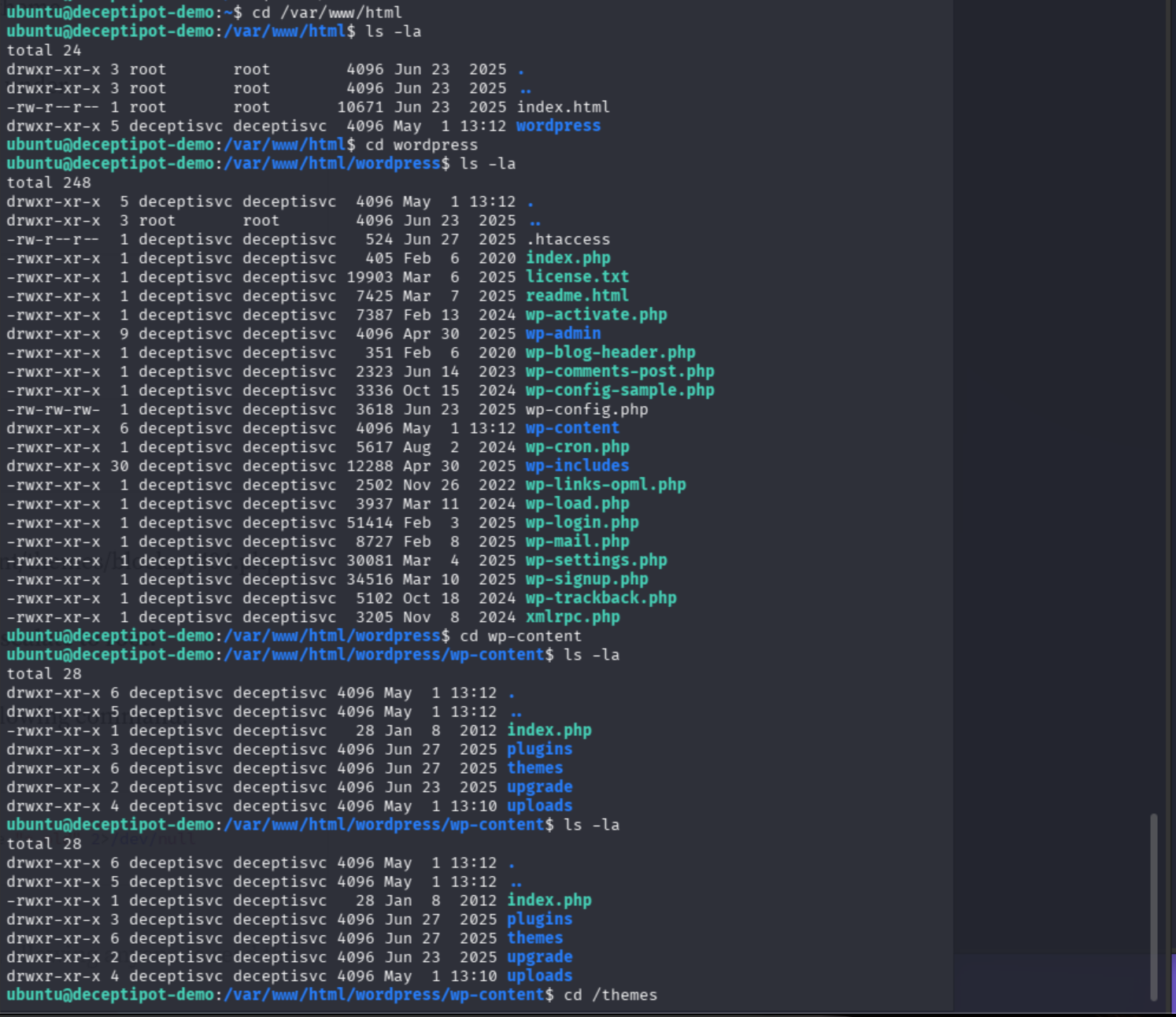Click file size 7425 of readme.html

point(375,296)
